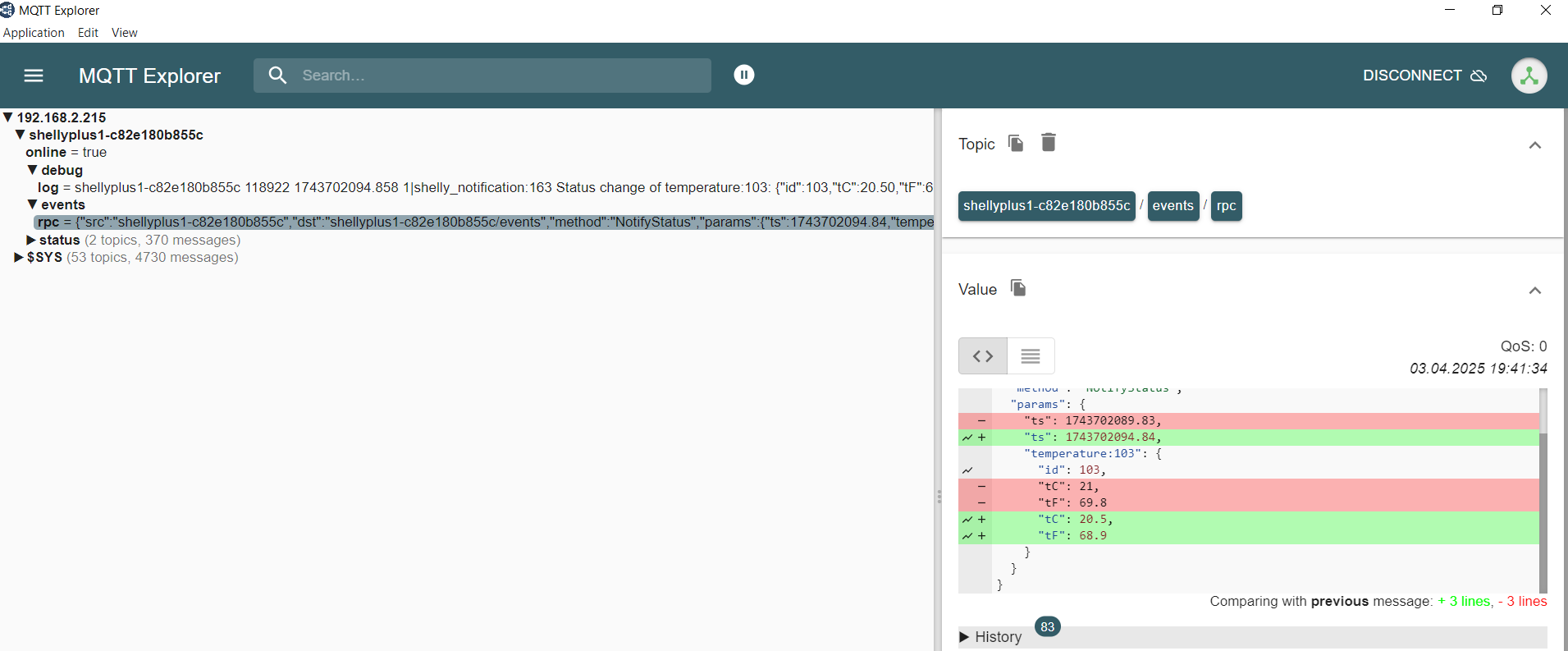The image size is (1568, 651).
Task: Click the removed line "tF": 69.8
Action: tap(1249, 503)
